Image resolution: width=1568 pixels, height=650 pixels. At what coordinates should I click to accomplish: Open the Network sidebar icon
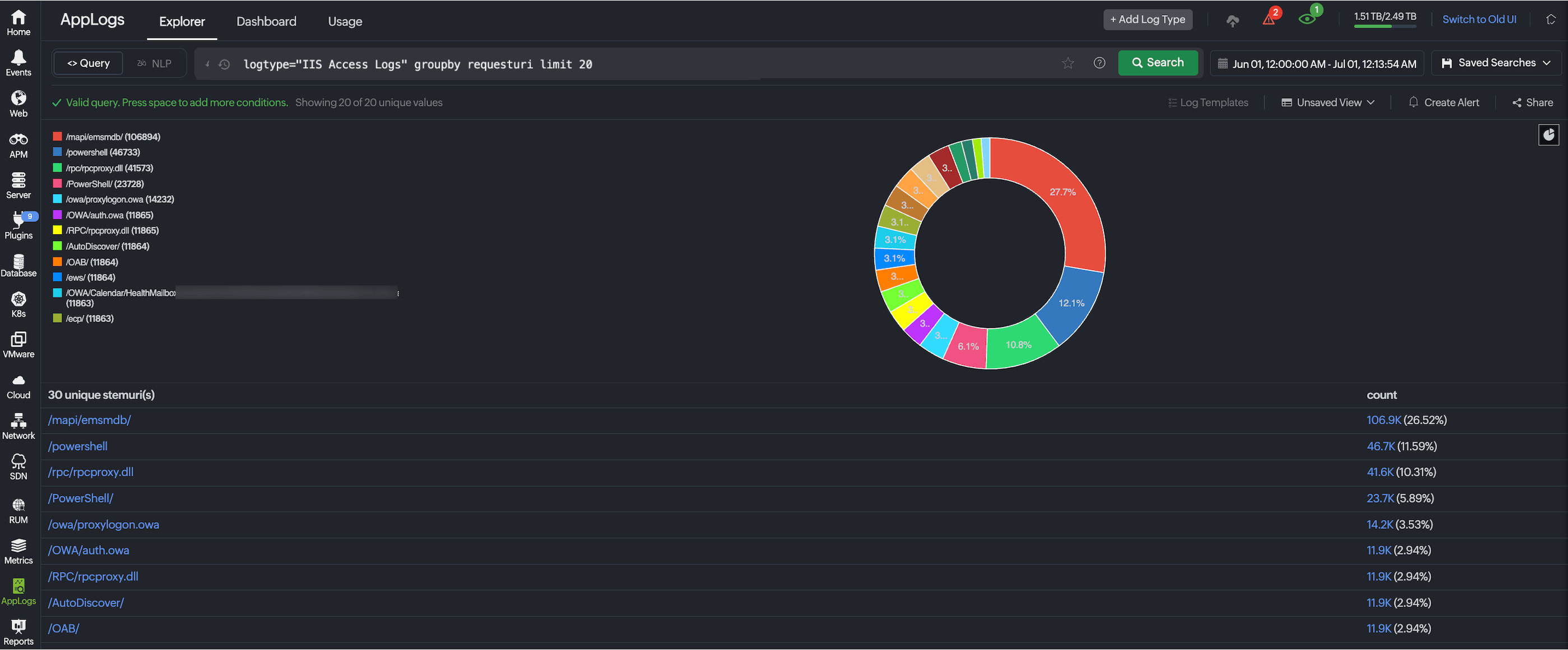click(x=18, y=426)
